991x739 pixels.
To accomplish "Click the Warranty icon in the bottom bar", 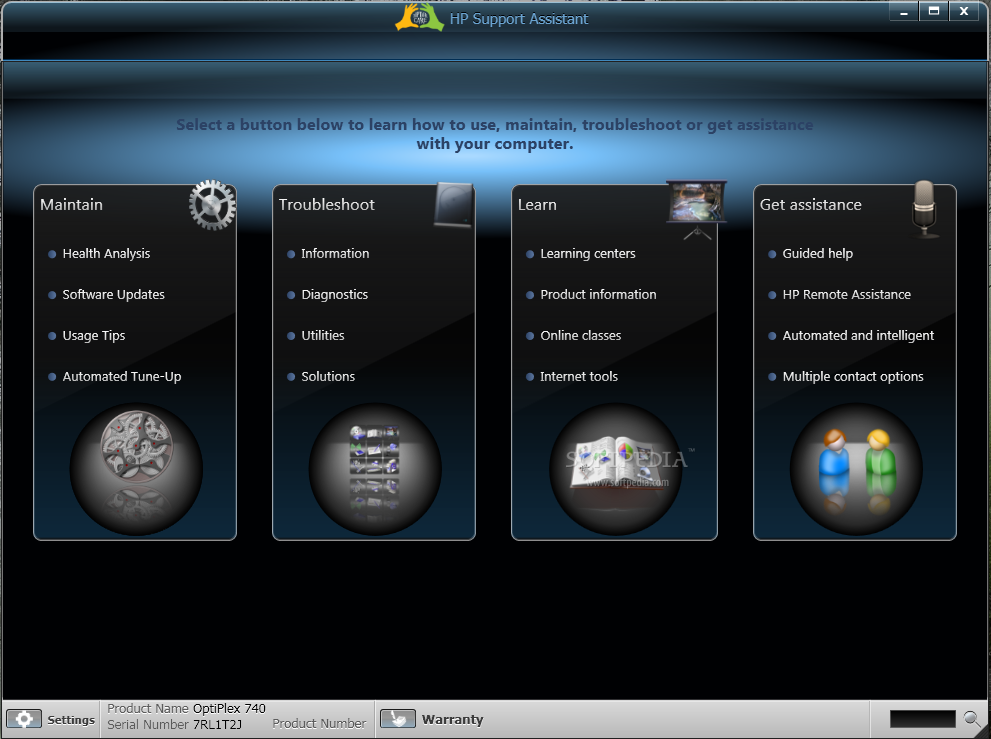I will point(398,719).
